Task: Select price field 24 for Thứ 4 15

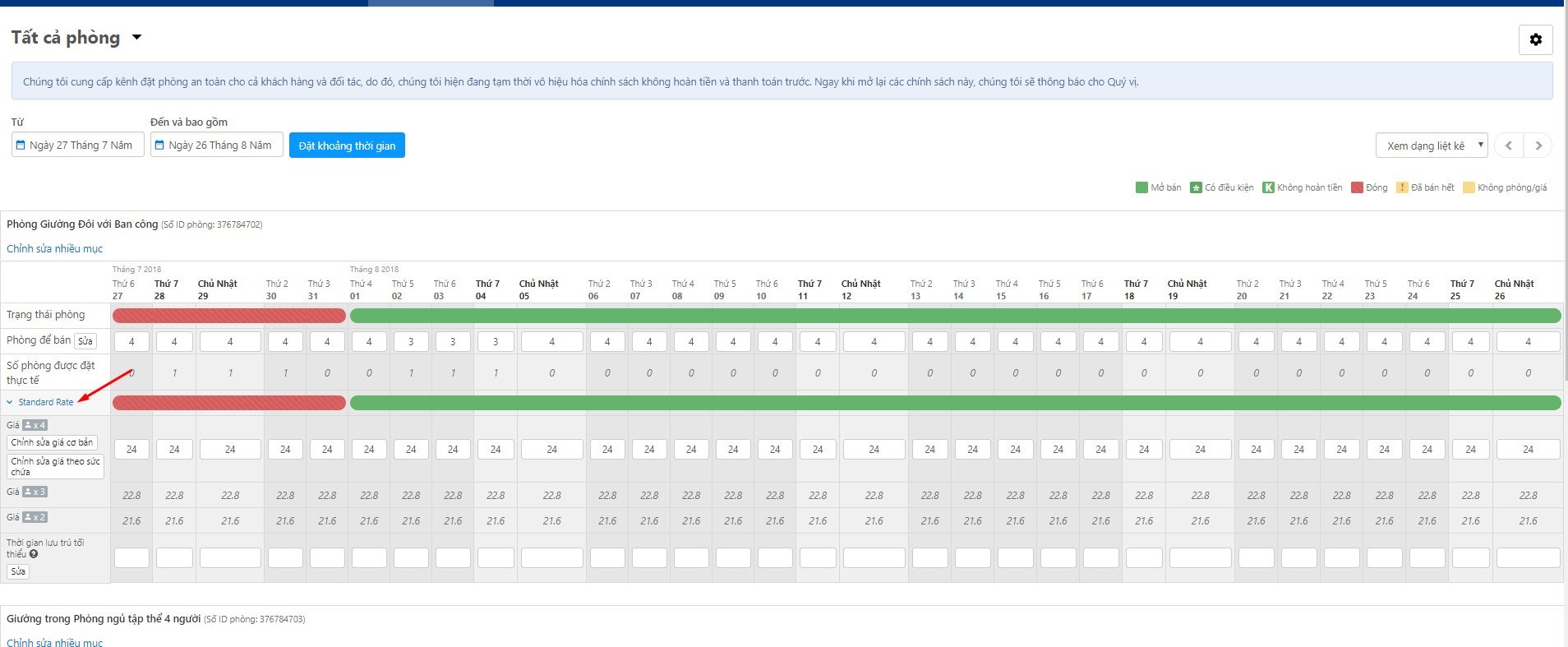Action: coord(1015,449)
